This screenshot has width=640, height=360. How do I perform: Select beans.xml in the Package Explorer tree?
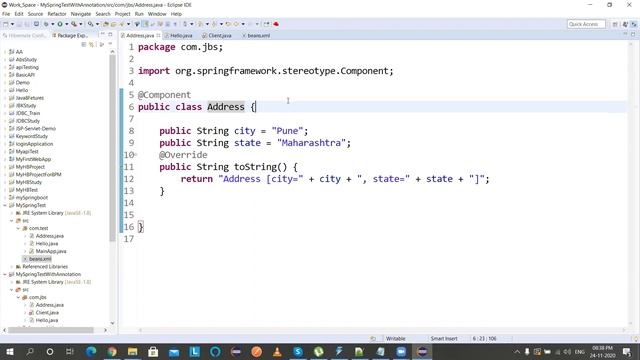(40, 259)
